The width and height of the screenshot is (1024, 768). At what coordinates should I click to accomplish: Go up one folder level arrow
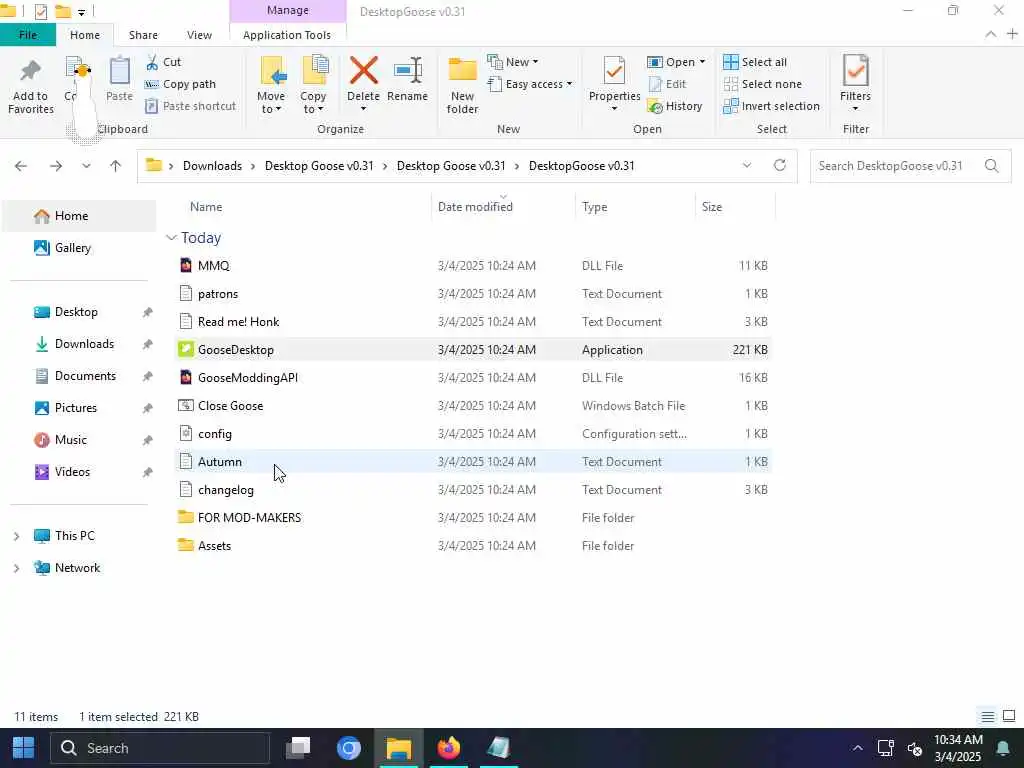tap(116, 166)
